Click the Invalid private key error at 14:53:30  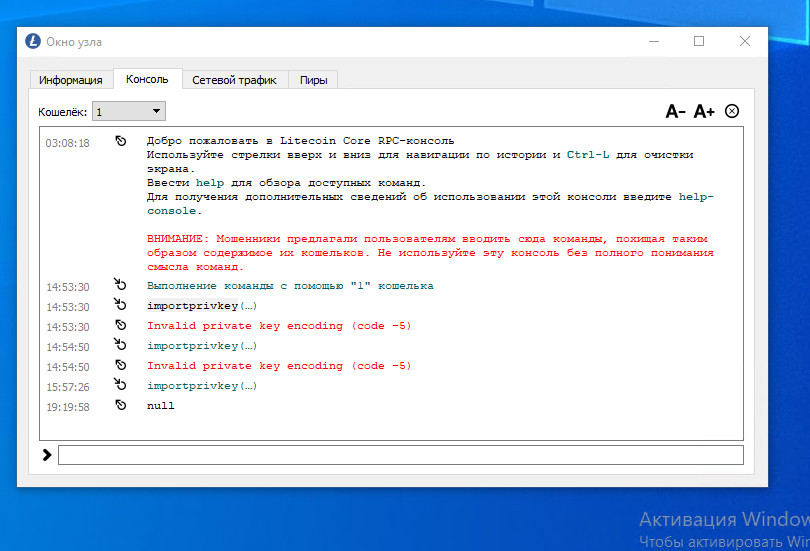(279, 326)
